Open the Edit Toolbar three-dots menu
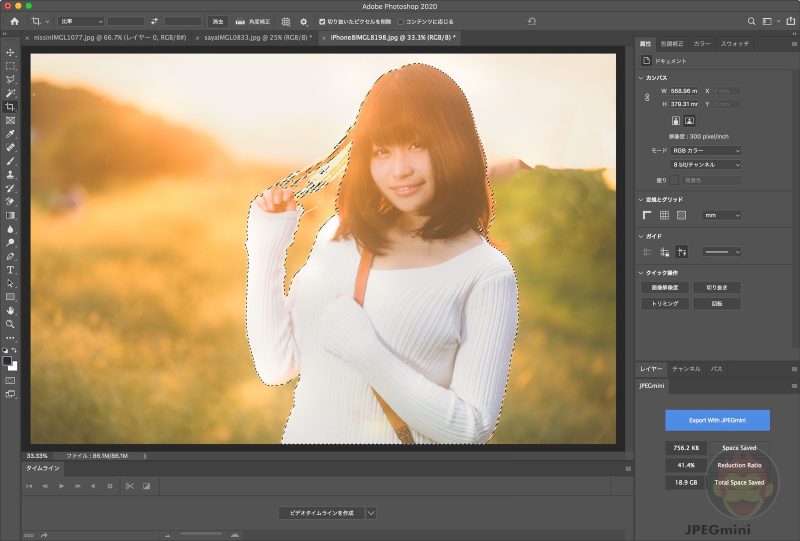 pyautogui.click(x=10, y=337)
